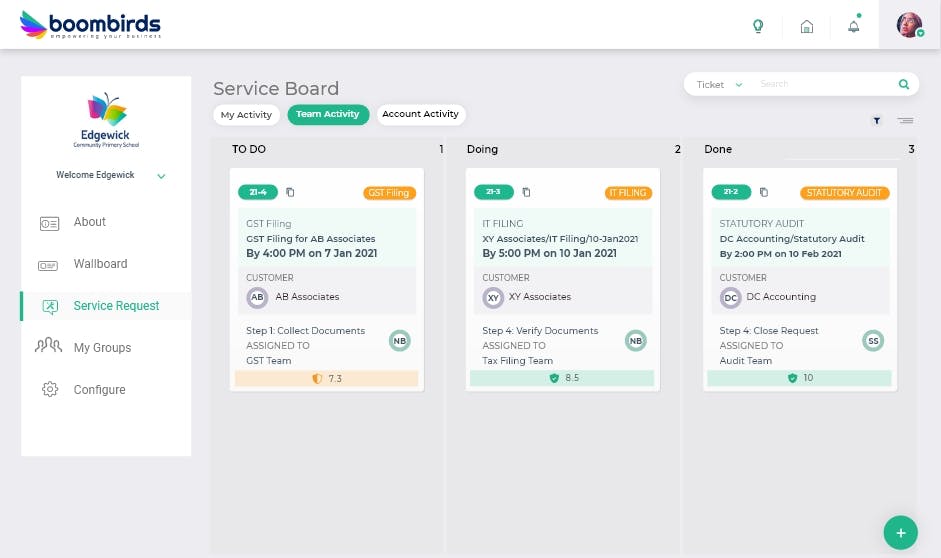Copy ticket 21-2 using copy icon

tap(763, 192)
